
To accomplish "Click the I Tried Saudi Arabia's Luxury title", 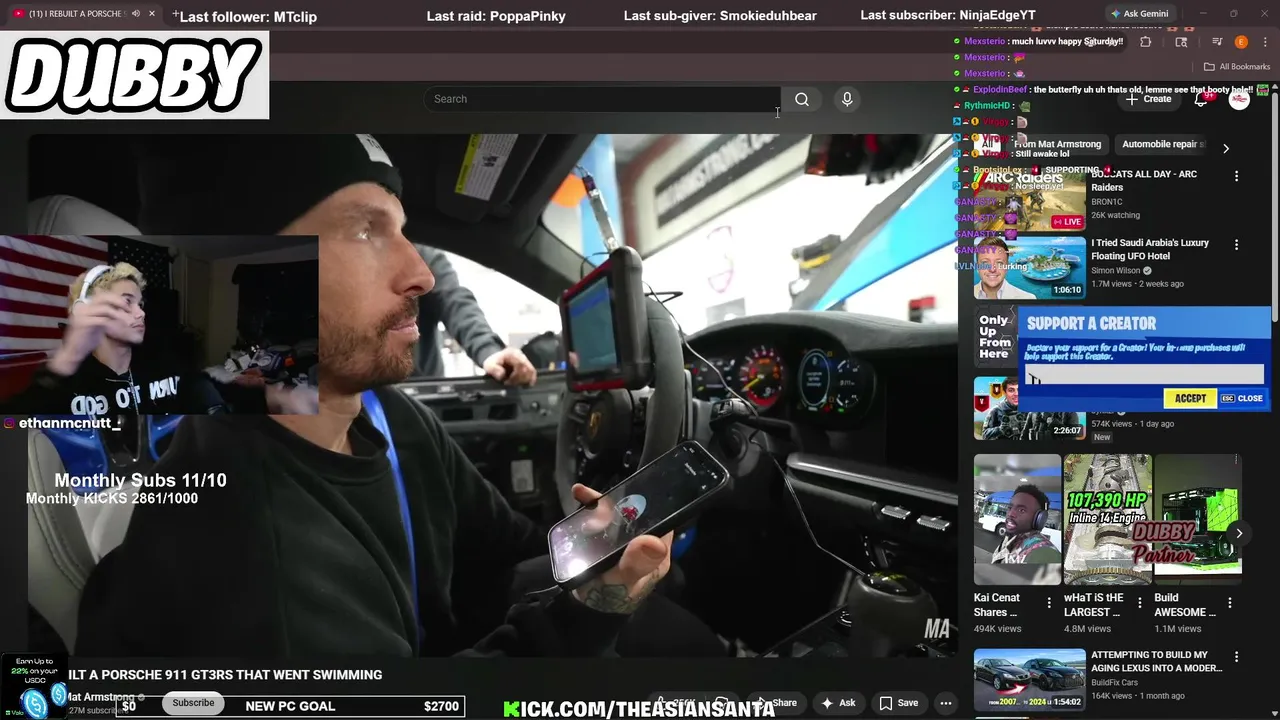I will click(1150, 249).
